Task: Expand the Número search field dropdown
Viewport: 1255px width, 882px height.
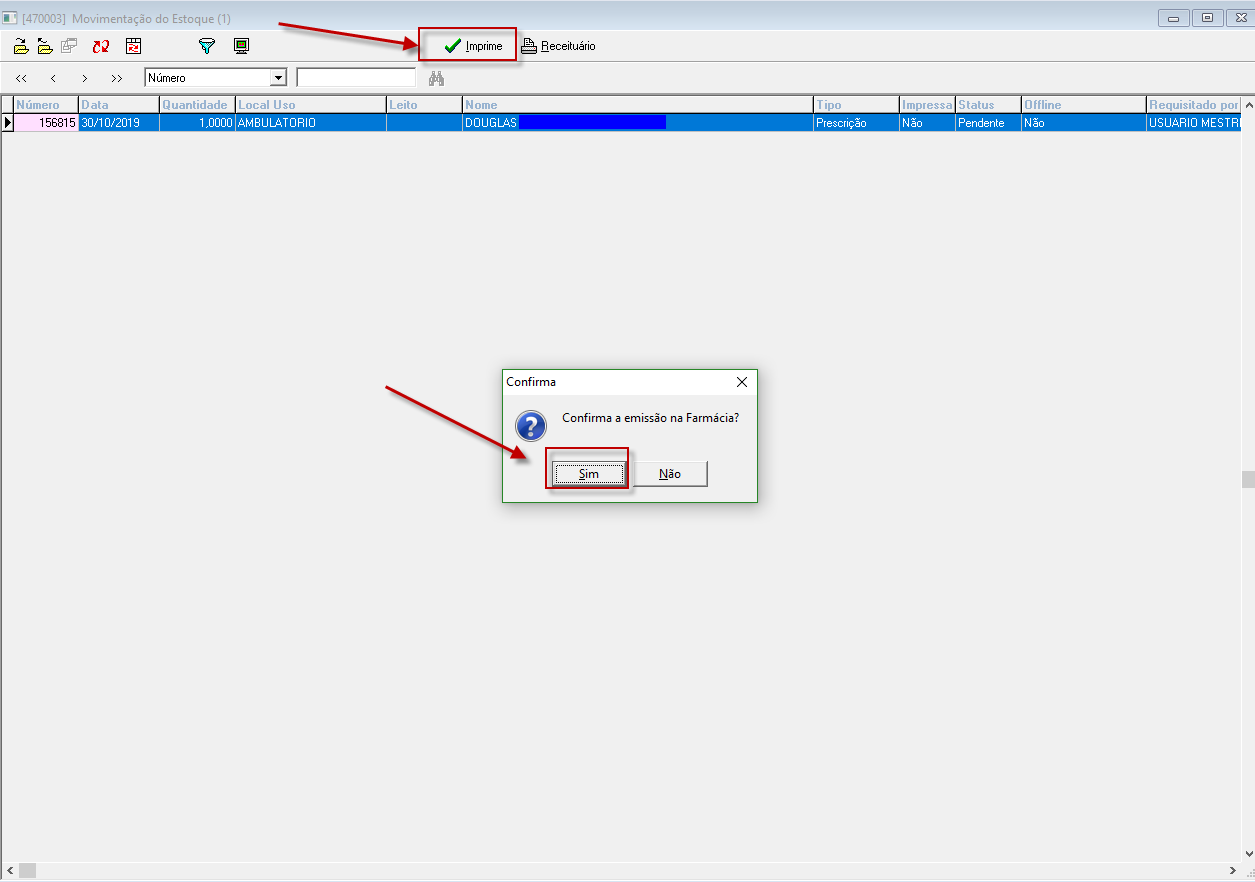Action: (278, 78)
